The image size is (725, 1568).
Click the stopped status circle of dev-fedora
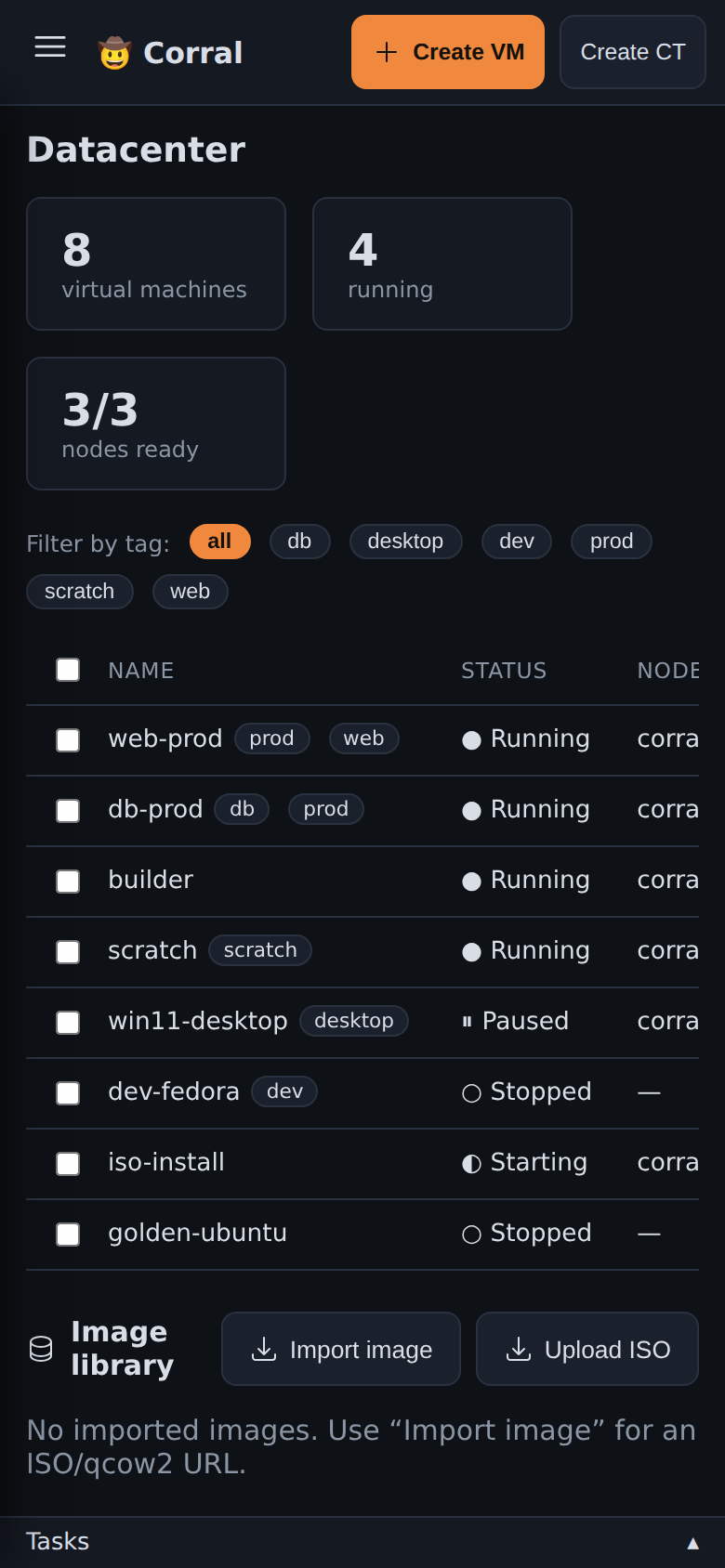click(471, 1092)
